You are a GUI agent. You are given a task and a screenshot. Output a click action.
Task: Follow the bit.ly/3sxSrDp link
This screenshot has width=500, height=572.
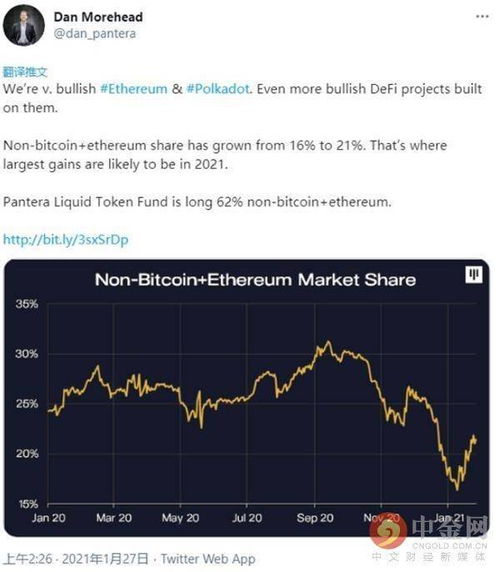click(66, 240)
